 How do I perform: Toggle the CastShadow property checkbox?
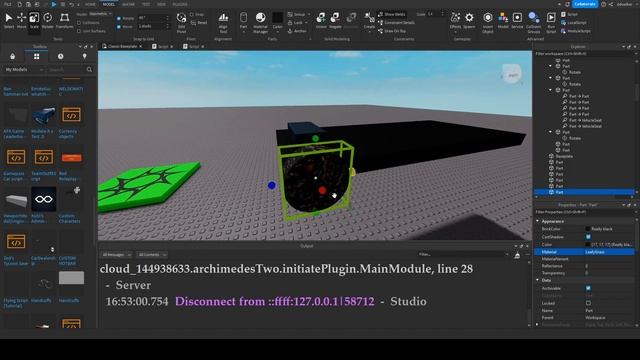(x=588, y=237)
